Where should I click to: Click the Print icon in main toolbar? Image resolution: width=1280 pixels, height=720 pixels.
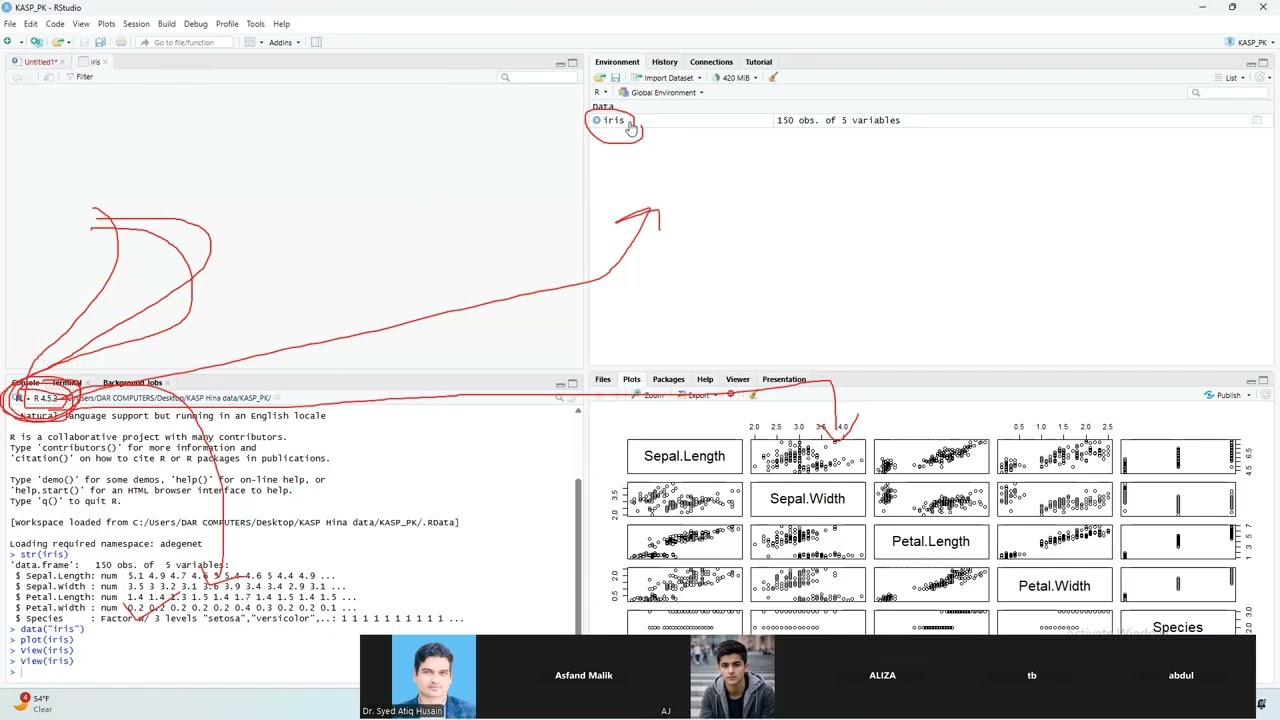pos(121,42)
